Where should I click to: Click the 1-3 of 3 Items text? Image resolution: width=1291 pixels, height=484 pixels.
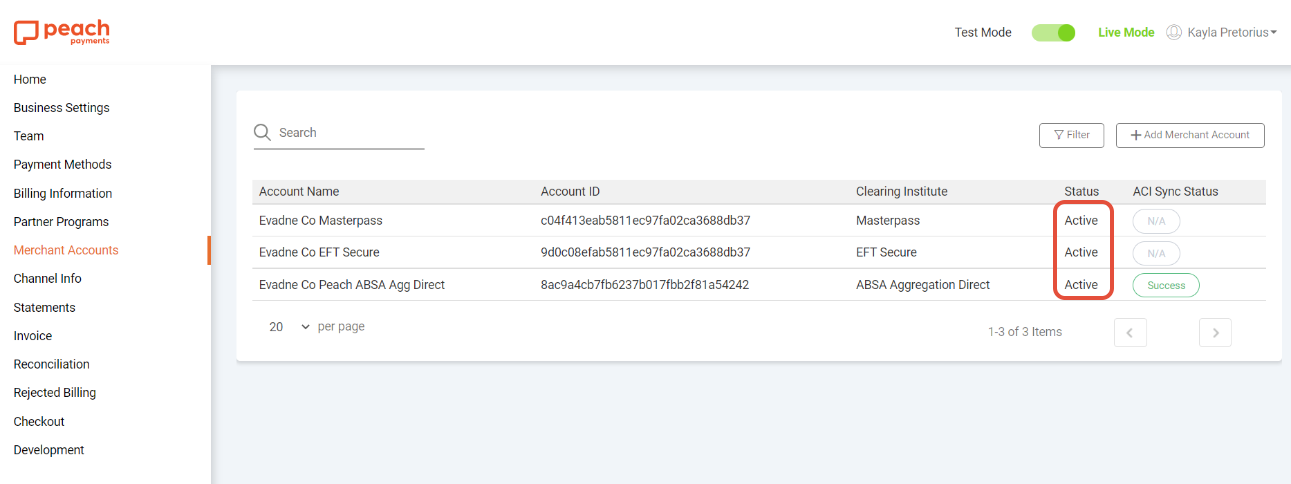(x=1025, y=332)
